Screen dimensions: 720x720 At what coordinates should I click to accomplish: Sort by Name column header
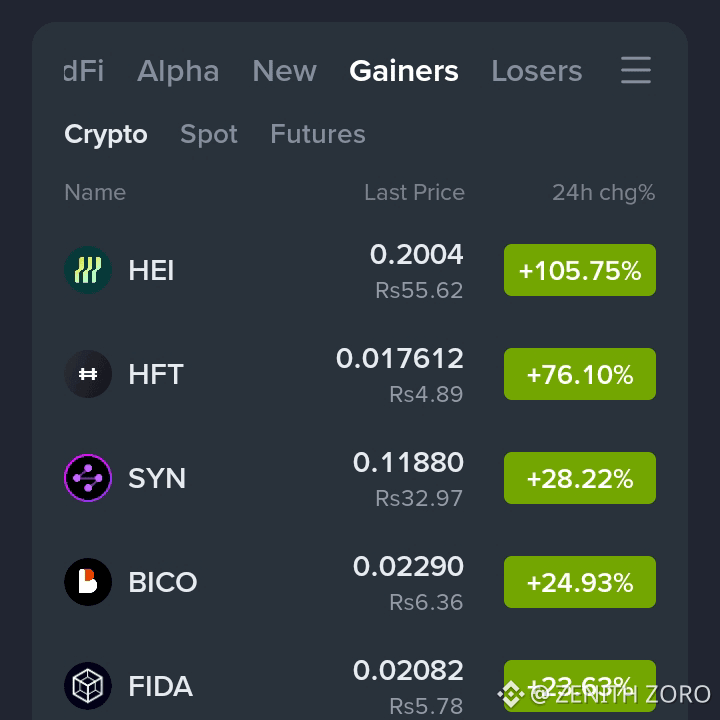coord(95,192)
